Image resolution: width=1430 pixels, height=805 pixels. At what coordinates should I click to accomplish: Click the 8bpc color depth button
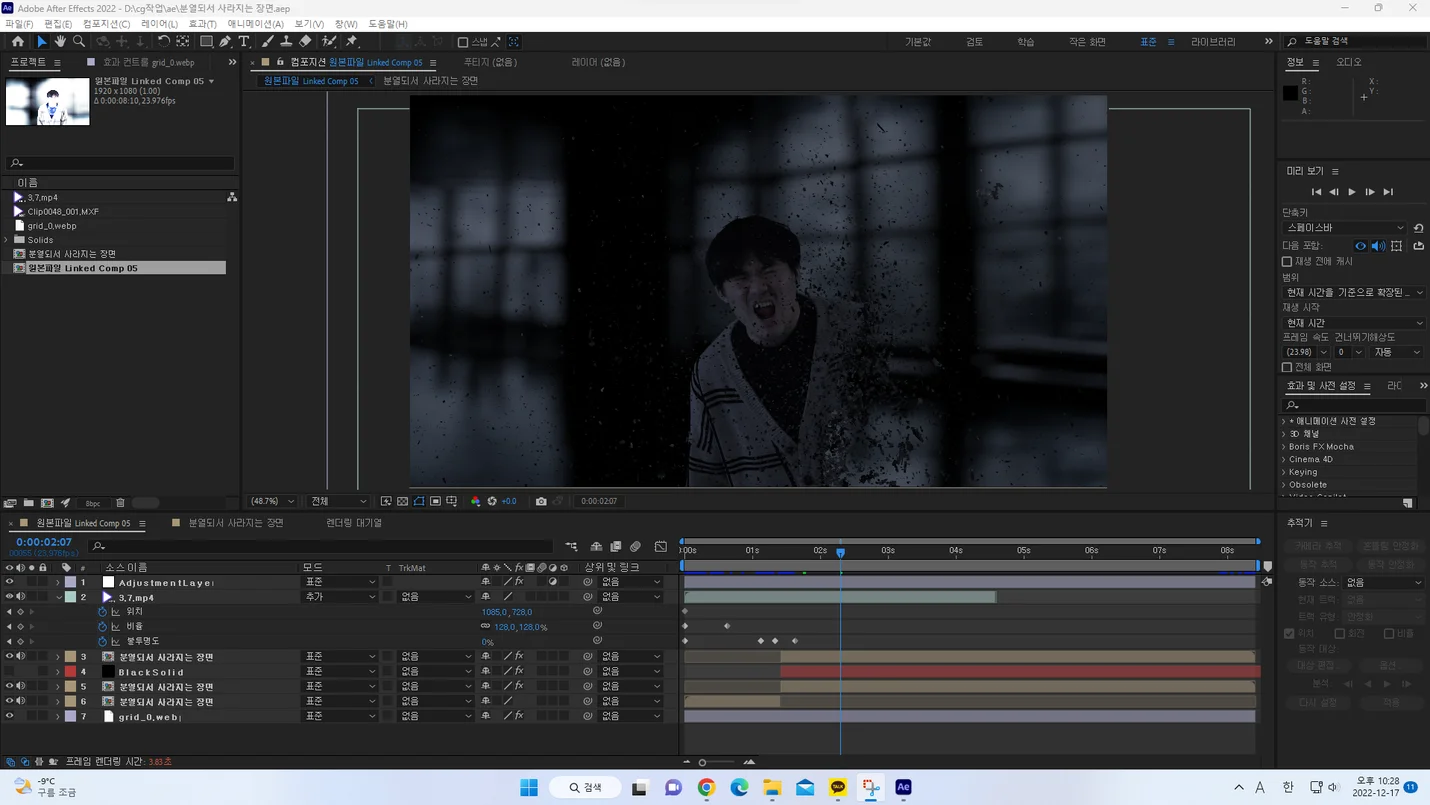click(93, 503)
